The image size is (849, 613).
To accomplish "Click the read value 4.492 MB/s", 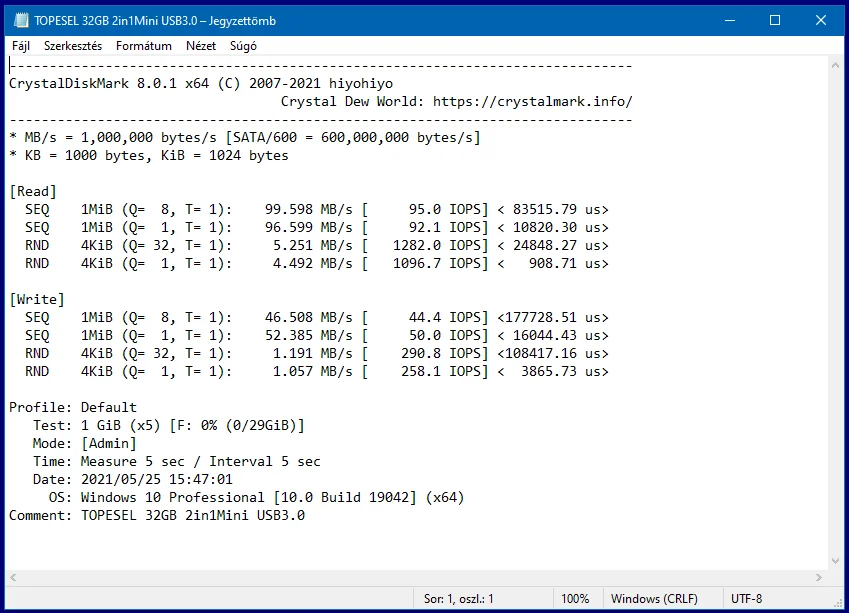I will tap(312, 263).
